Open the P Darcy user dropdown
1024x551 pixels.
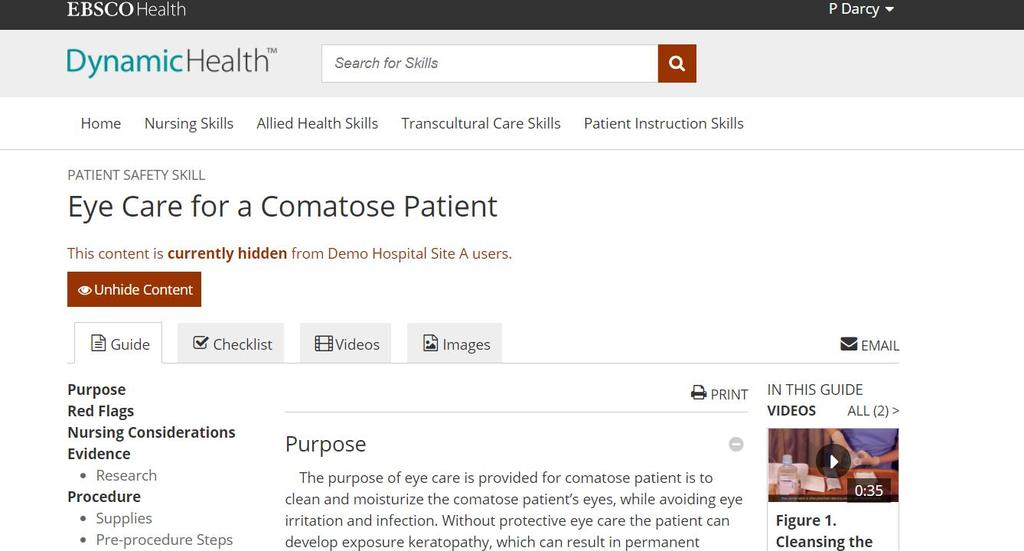(x=861, y=9)
